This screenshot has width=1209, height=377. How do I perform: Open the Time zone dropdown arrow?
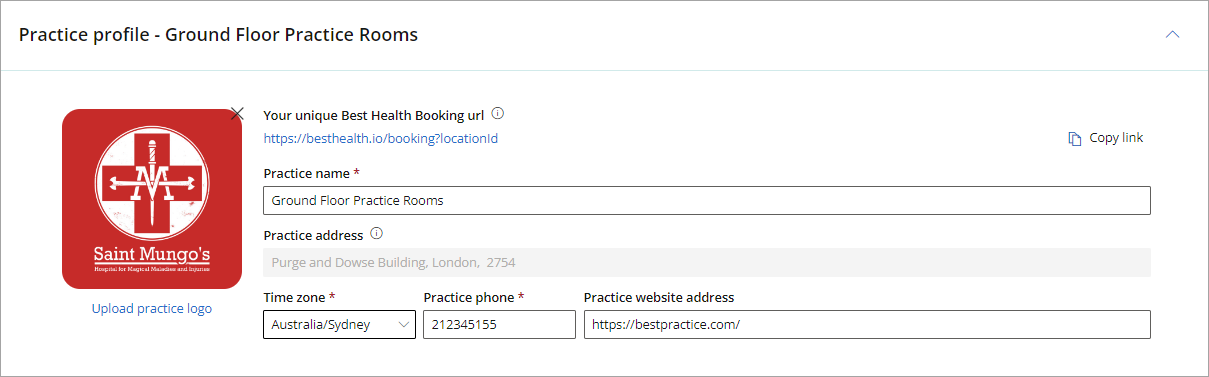pos(404,325)
